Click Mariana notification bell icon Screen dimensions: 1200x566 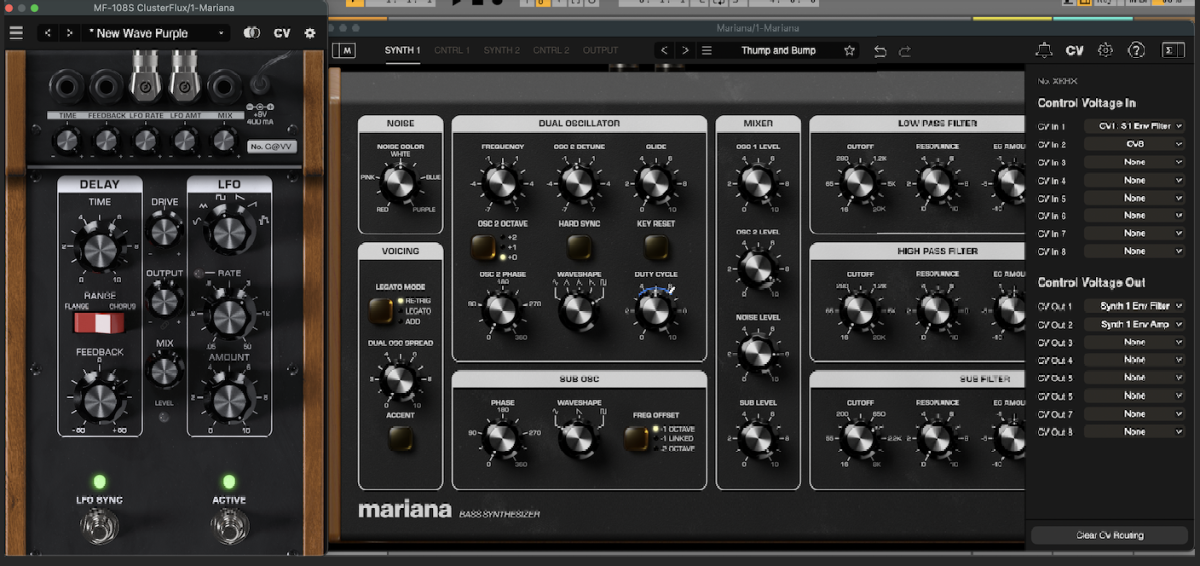tap(1044, 50)
